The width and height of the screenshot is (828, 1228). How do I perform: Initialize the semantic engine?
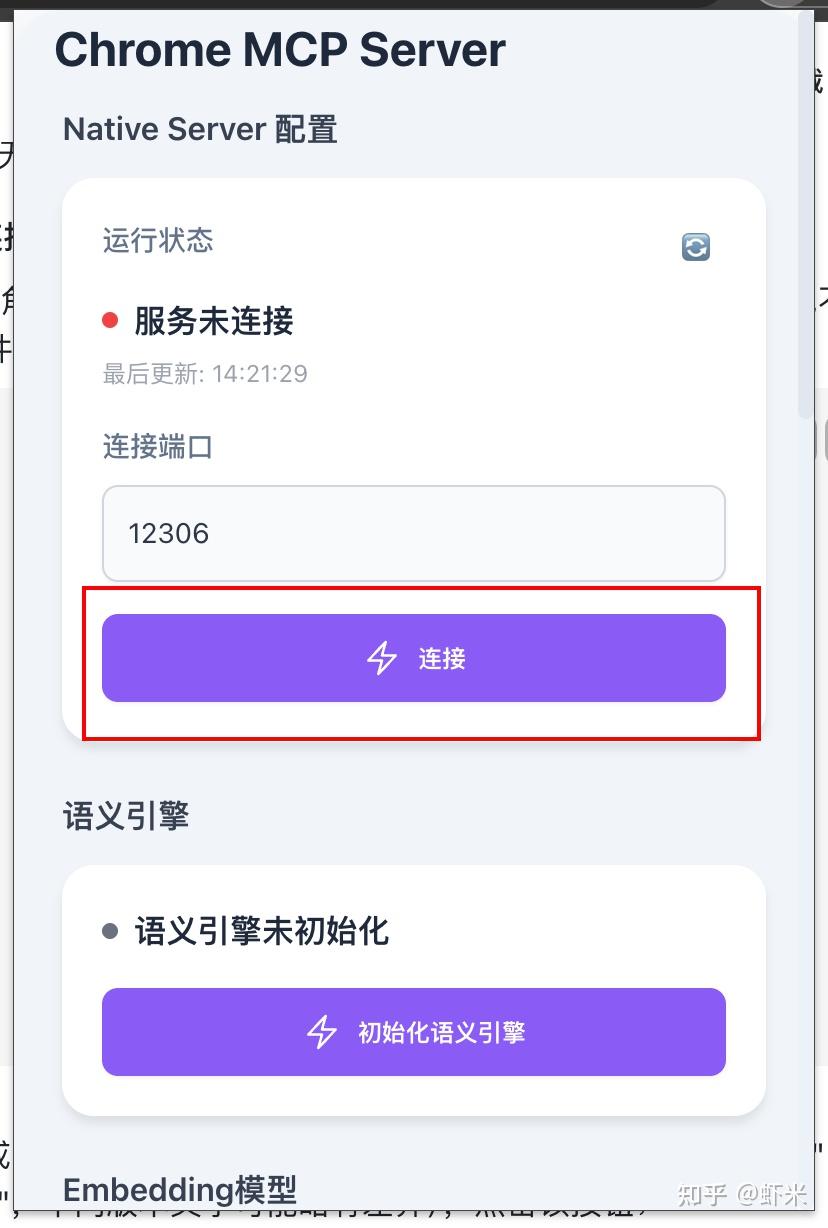[413, 1031]
